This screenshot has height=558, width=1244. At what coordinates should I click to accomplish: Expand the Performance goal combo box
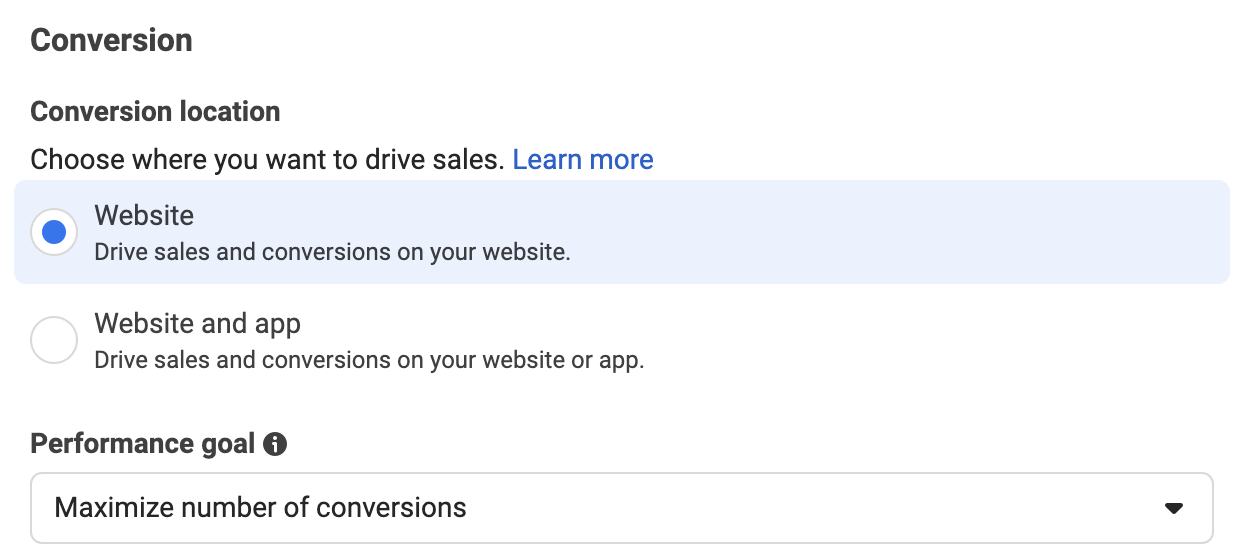(622, 508)
